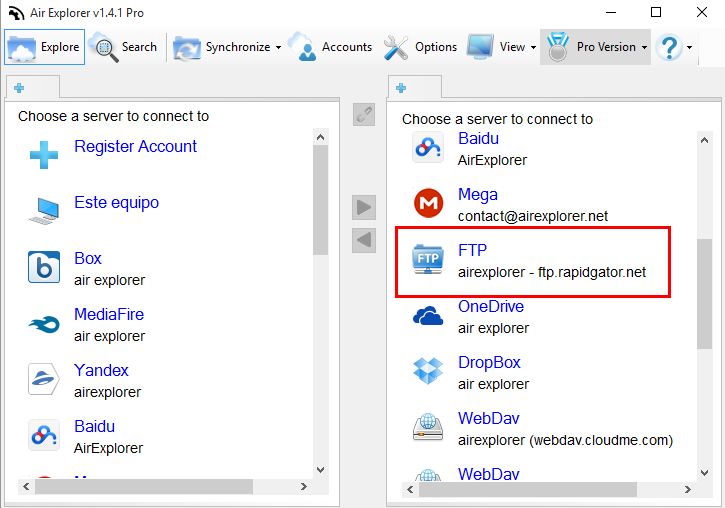Open the Register Account link

coord(135,147)
